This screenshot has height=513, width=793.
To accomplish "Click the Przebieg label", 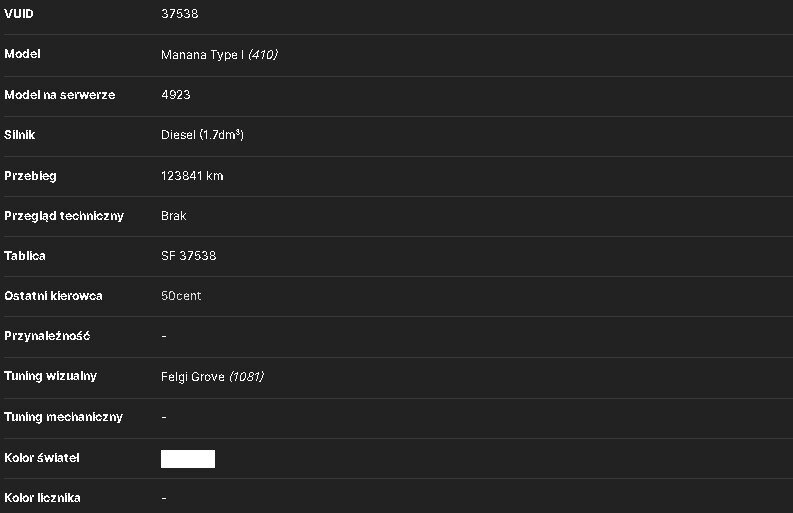I will (30, 176).
